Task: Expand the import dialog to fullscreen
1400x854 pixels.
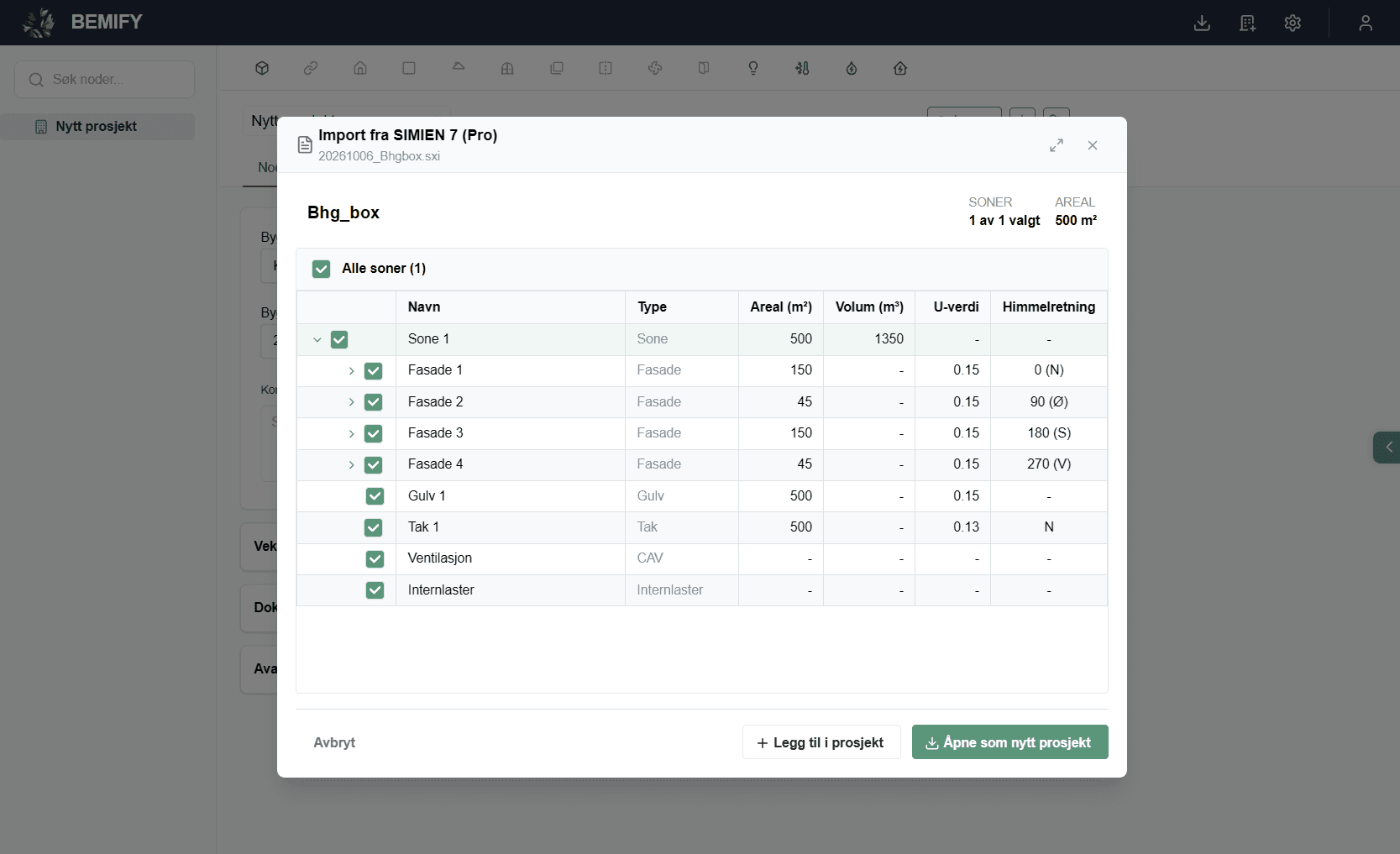Action: coord(1057,145)
